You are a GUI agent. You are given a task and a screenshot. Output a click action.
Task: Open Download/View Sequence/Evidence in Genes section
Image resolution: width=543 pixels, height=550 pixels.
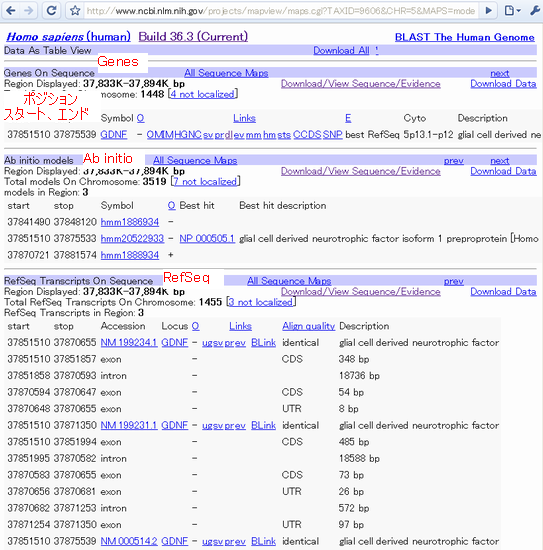point(361,83)
